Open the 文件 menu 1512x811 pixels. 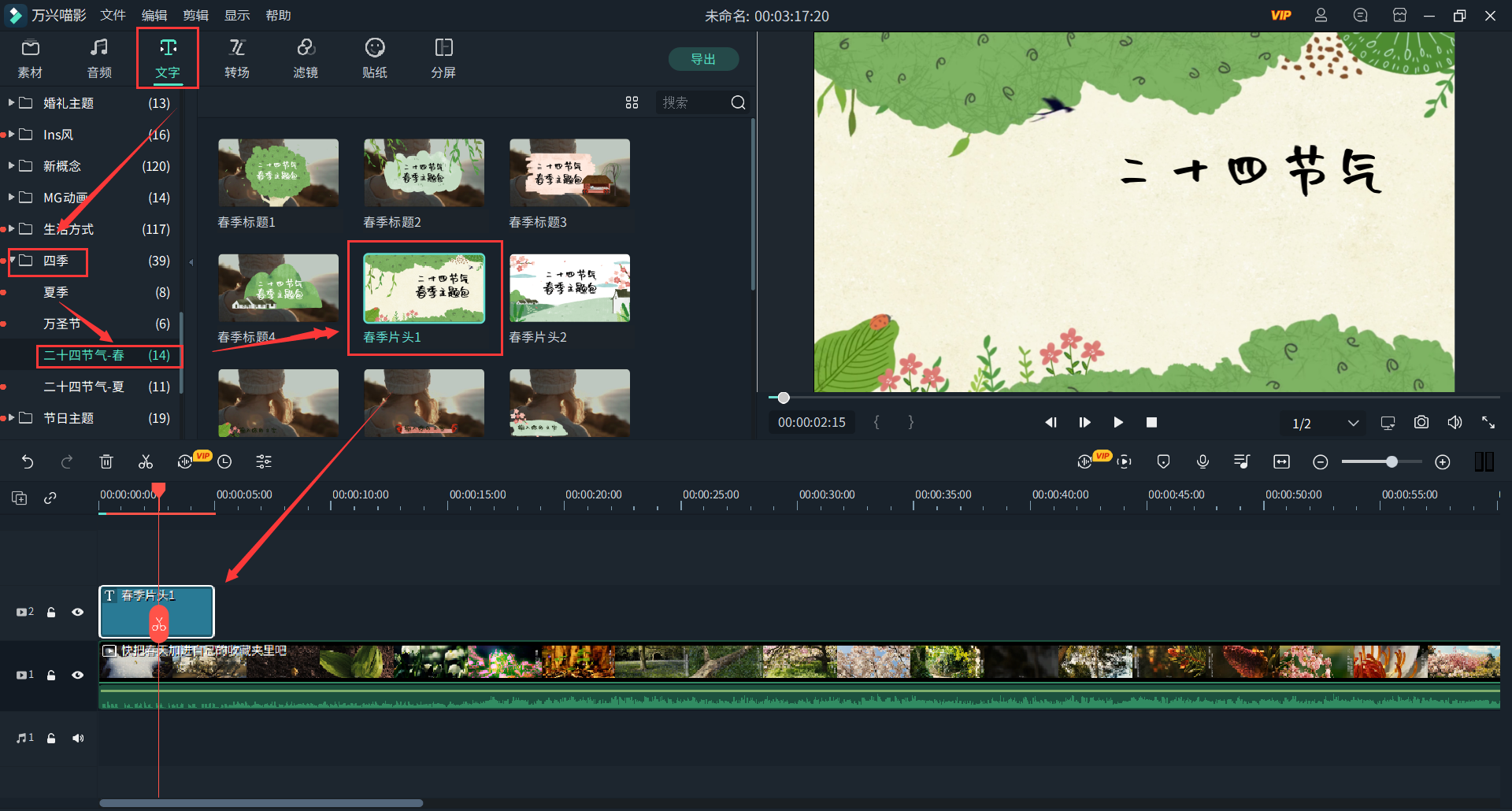tap(113, 16)
